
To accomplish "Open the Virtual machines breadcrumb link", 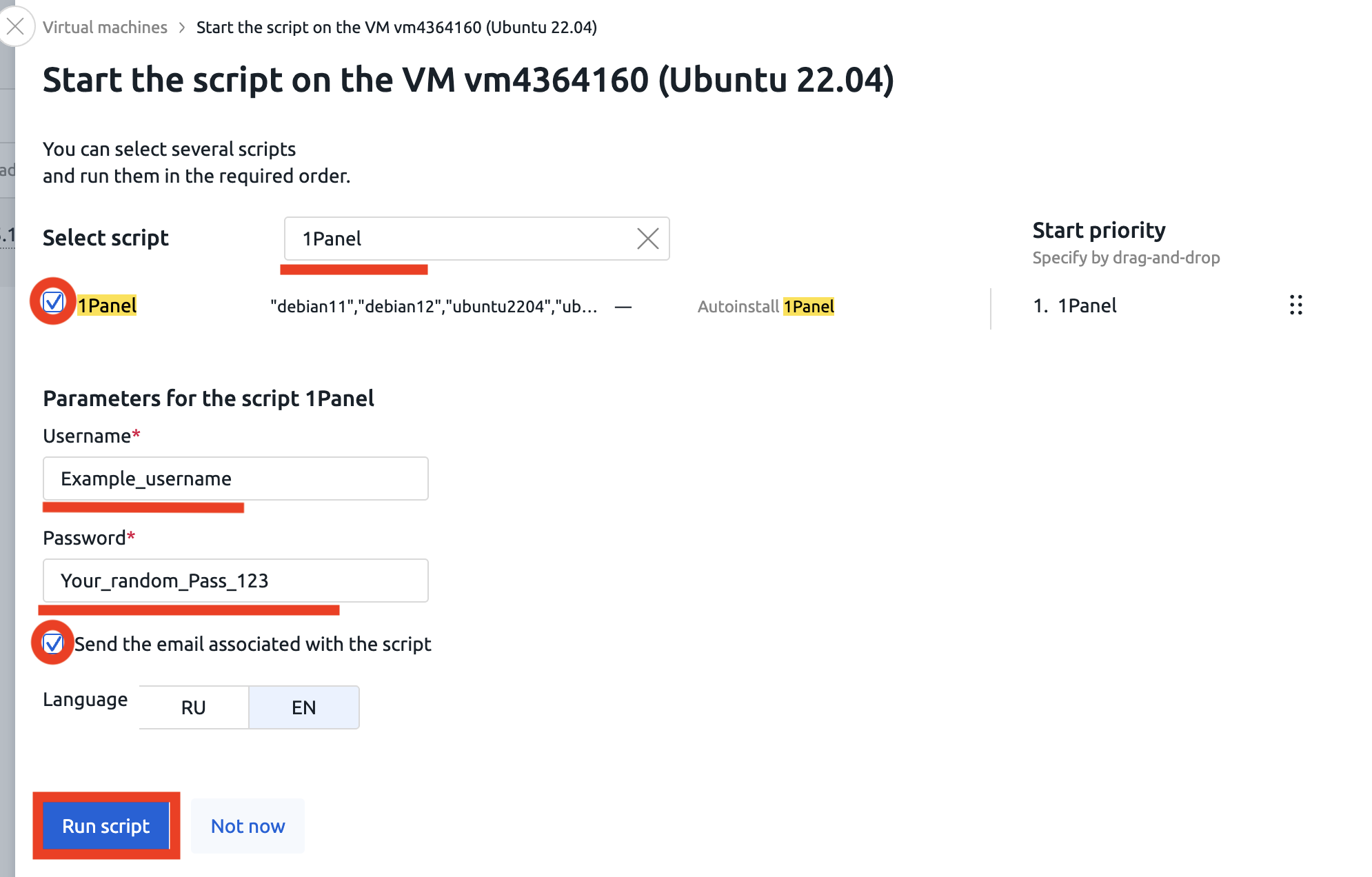I will (105, 28).
